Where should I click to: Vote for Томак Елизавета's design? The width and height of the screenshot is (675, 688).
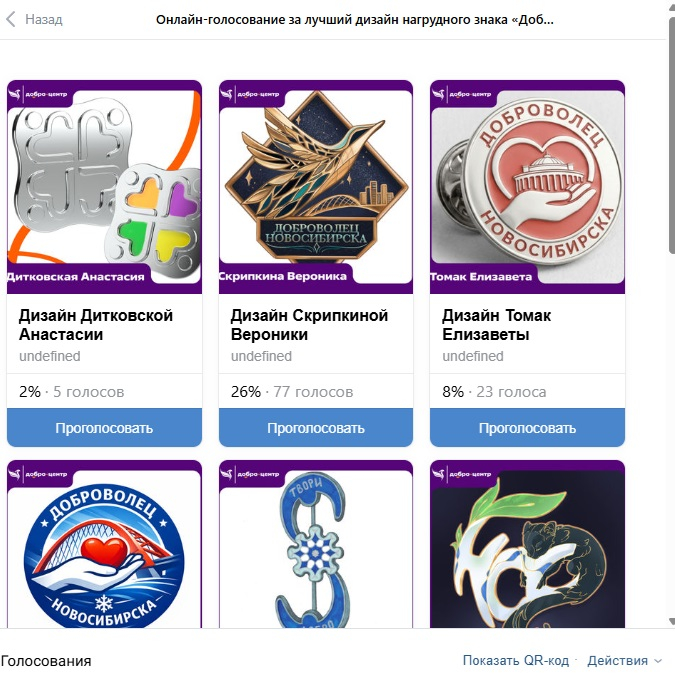click(528, 428)
